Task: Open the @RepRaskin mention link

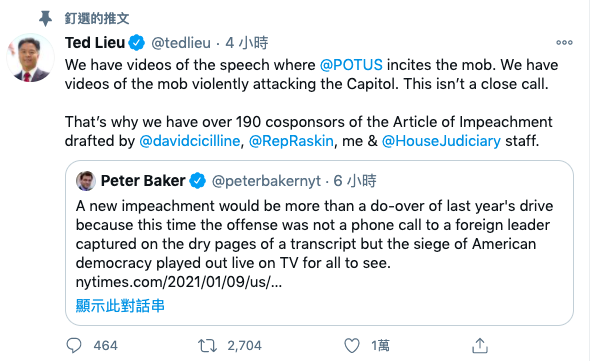Action: (291, 141)
